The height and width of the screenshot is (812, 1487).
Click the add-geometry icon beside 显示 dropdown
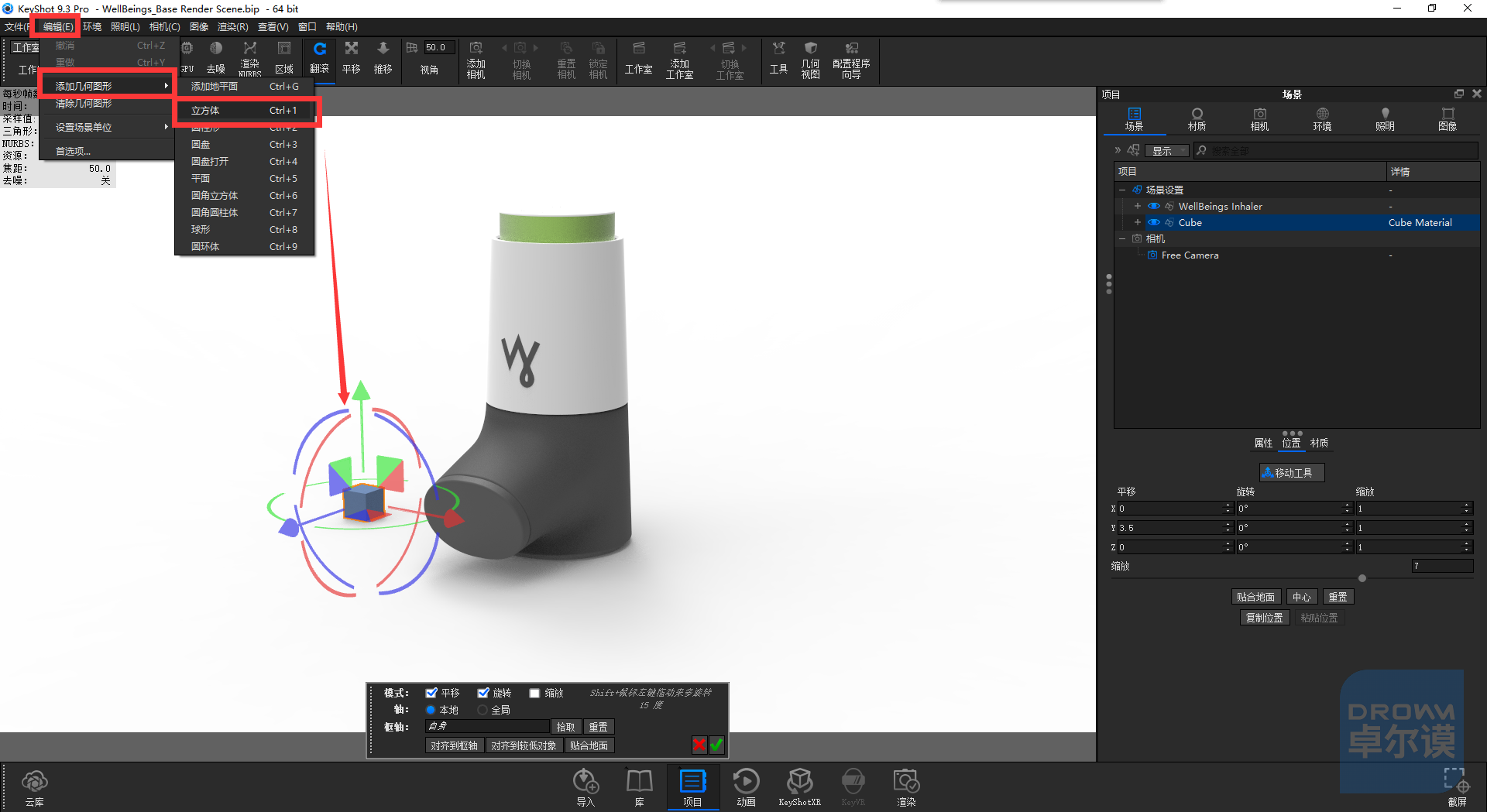(x=1134, y=150)
